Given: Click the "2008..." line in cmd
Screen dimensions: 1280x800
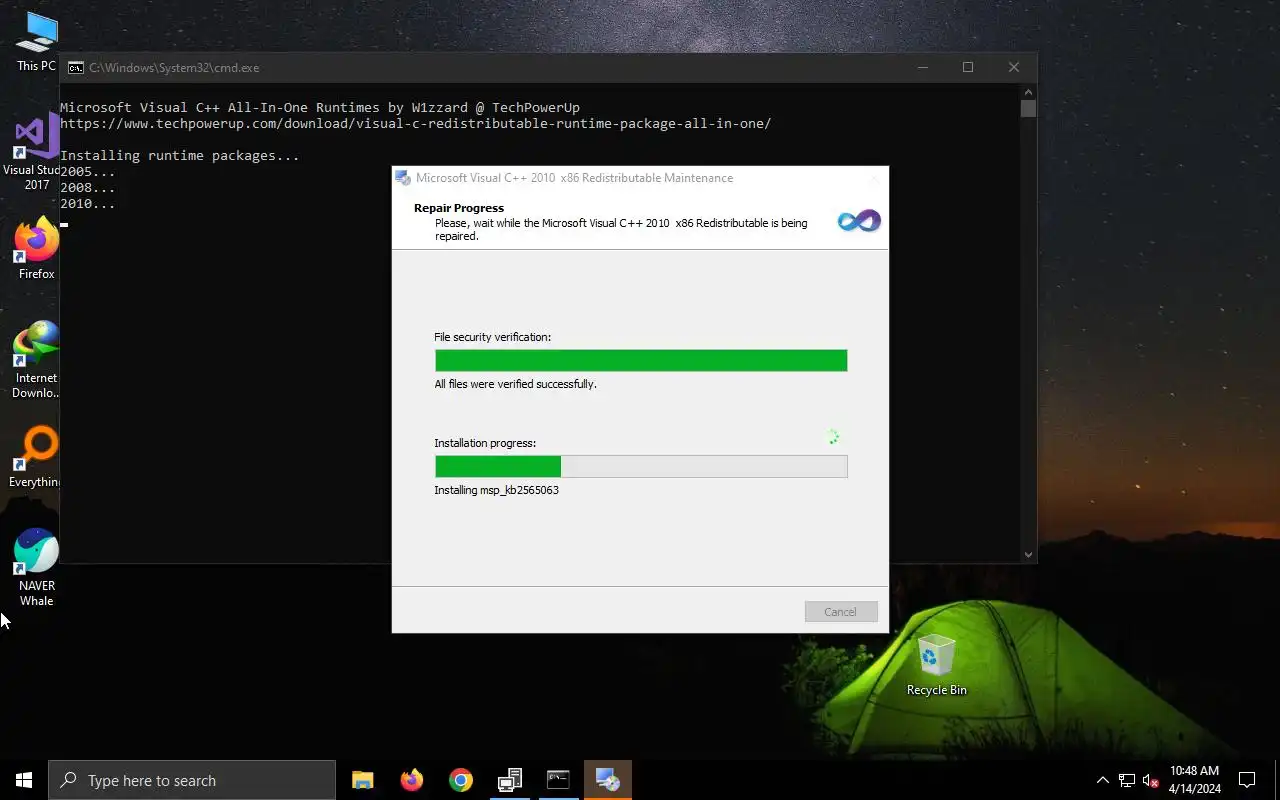Looking at the screenshot, I should click(x=88, y=188).
